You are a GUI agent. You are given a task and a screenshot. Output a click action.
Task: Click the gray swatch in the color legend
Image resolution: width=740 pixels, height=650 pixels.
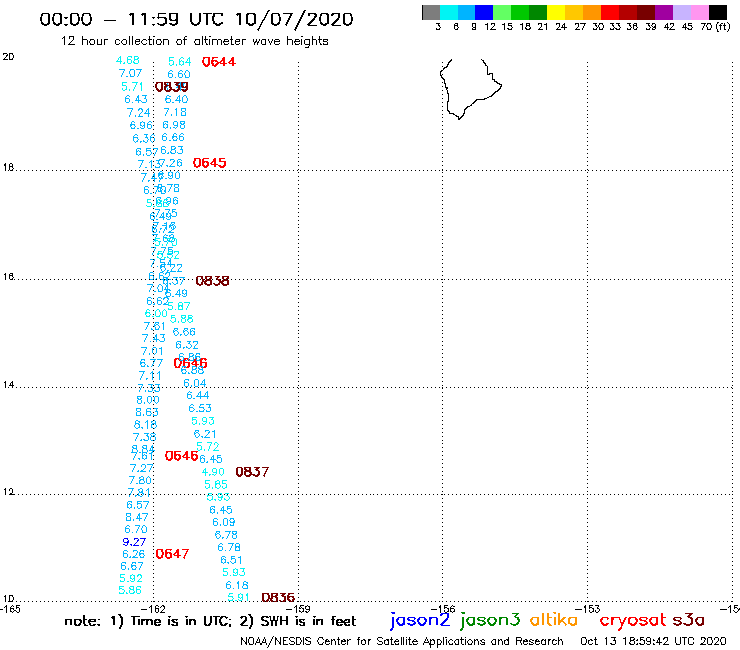pyautogui.click(x=431, y=12)
